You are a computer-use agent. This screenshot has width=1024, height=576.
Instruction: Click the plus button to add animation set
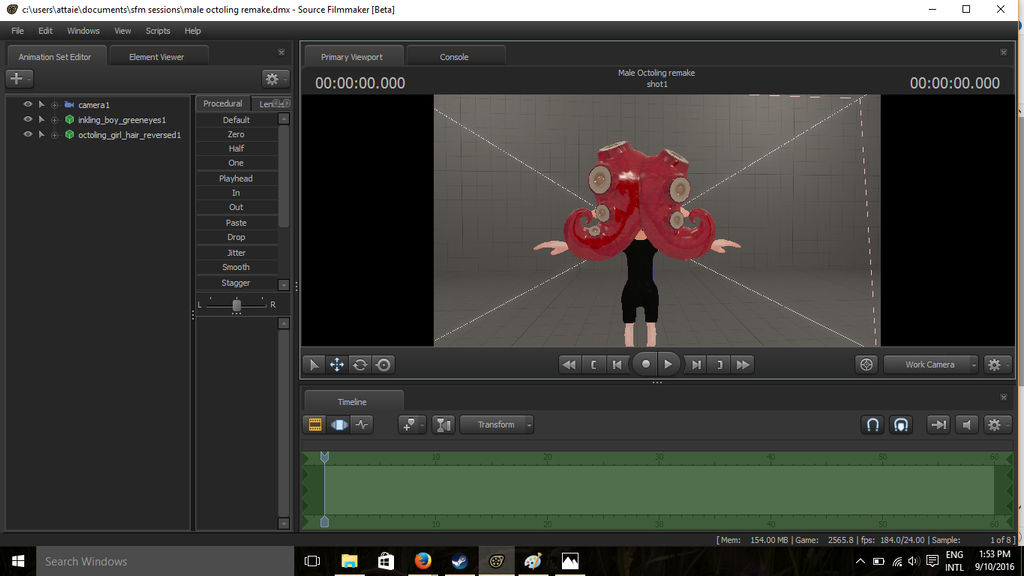16,78
